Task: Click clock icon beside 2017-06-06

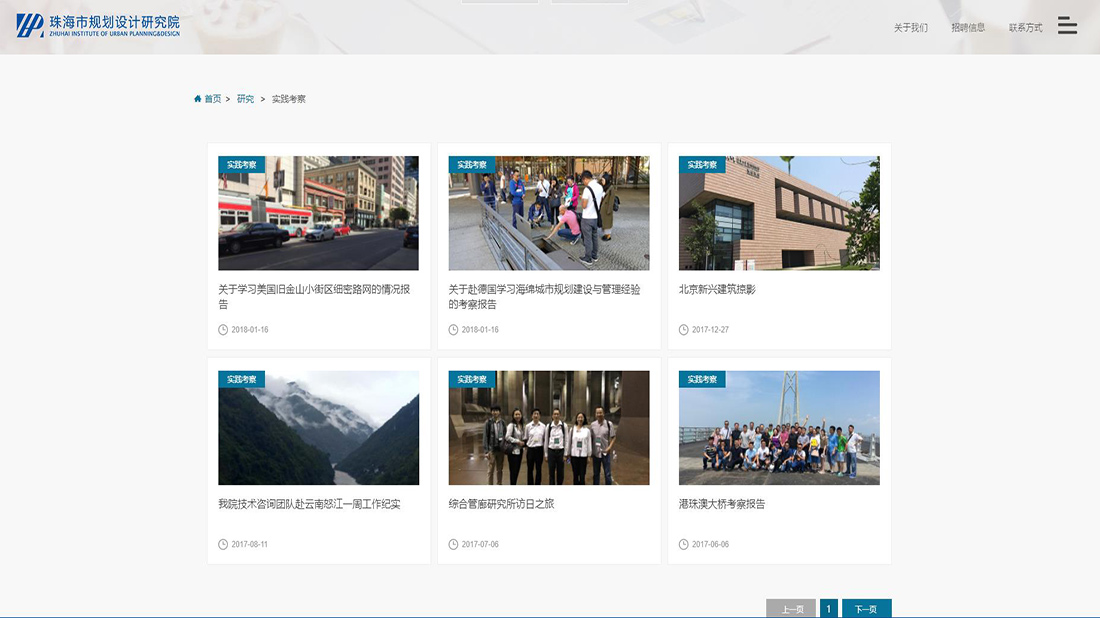Action: (683, 544)
